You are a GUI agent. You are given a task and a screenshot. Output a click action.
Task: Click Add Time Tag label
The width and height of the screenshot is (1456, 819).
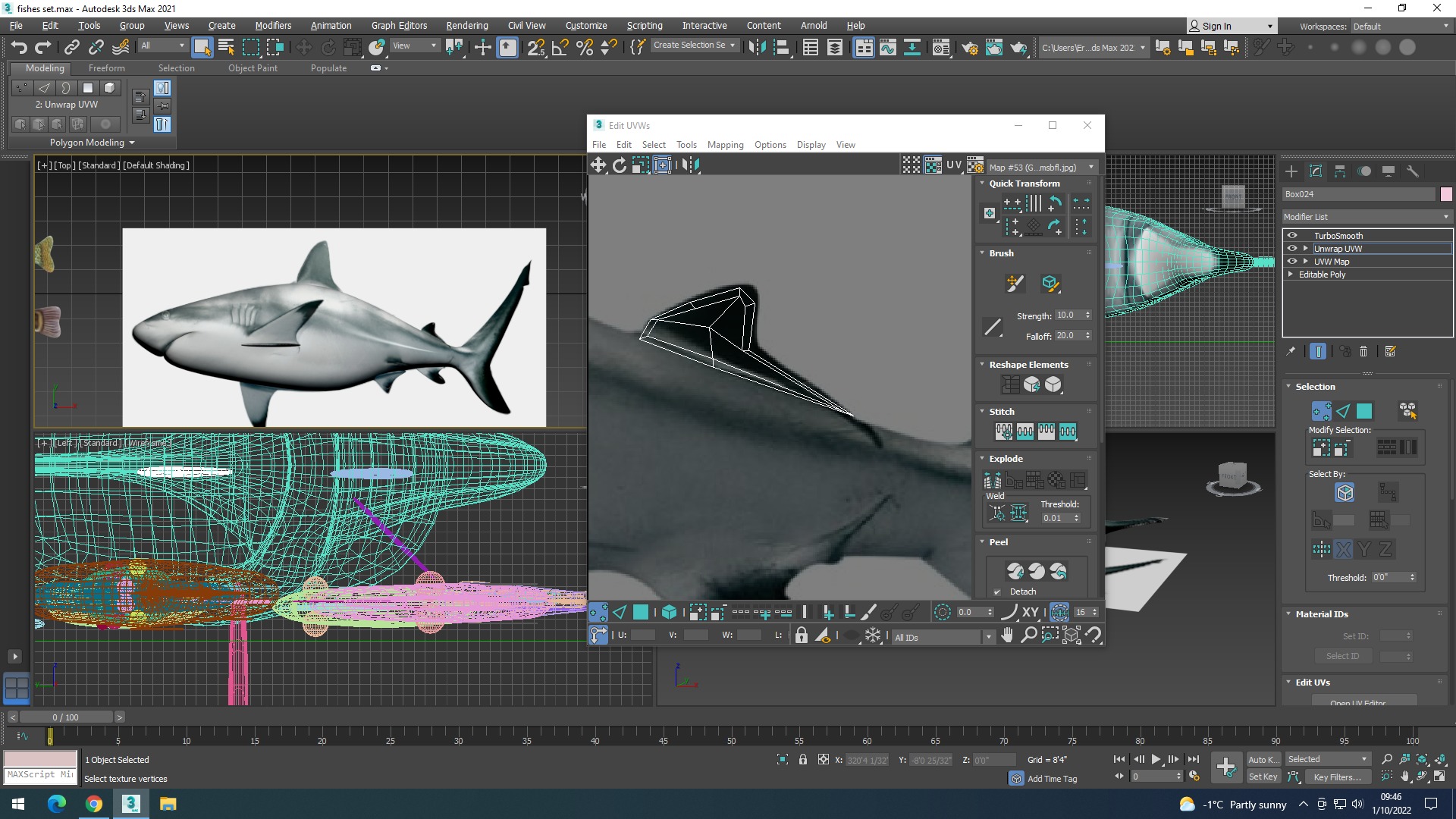coord(1052,779)
